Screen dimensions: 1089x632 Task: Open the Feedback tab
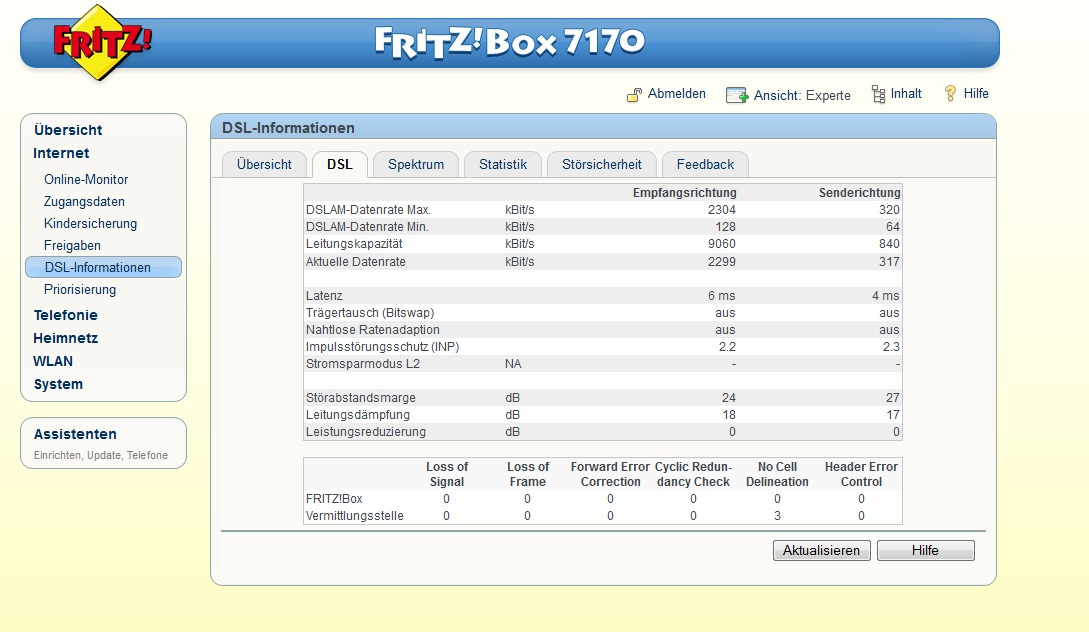click(x=705, y=165)
